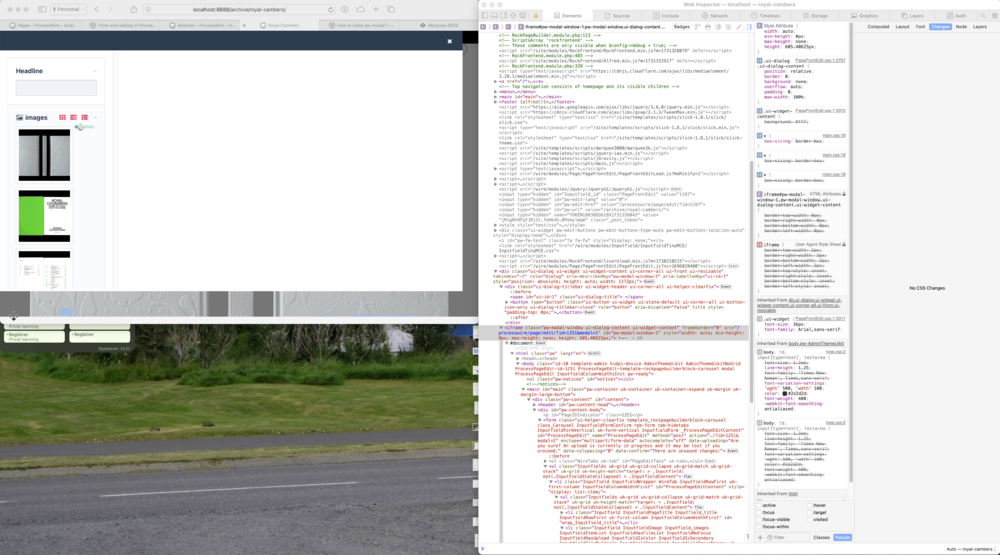This screenshot has width=1000, height=555.
Task: Click the Safari sidebar toggle icon
Action: 41,8
